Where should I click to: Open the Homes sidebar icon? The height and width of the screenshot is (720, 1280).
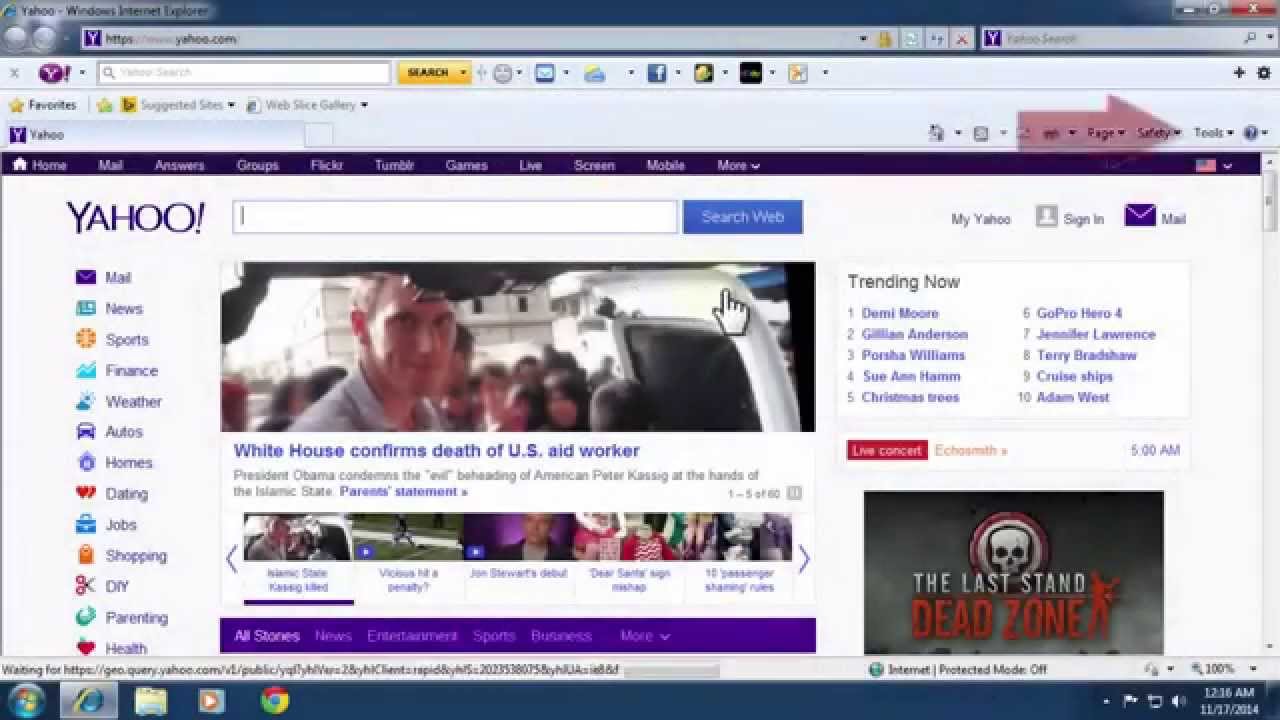point(86,463)
